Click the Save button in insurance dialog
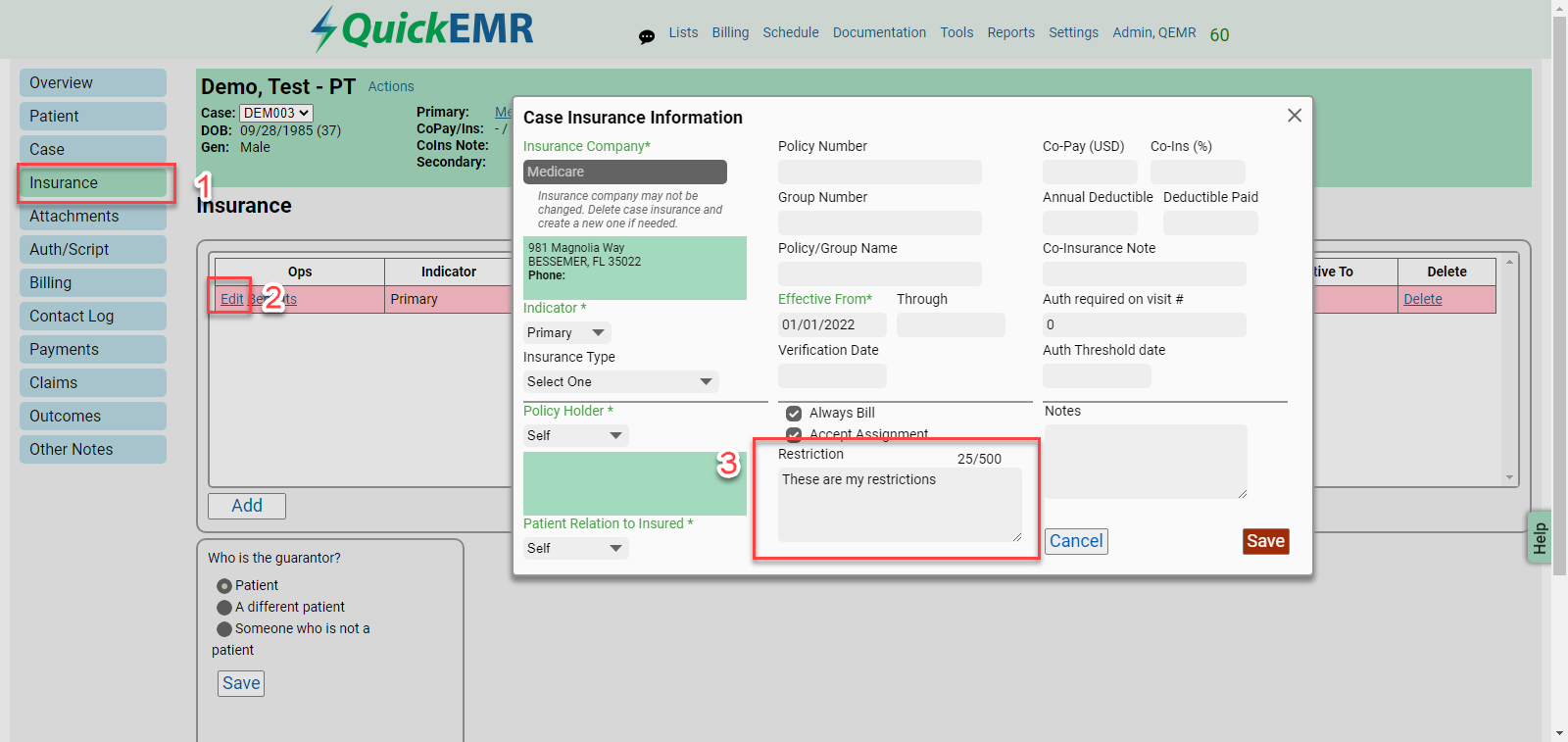Image resolution: width=1568 pixels, height=742 pixels. coord(1265,541)
